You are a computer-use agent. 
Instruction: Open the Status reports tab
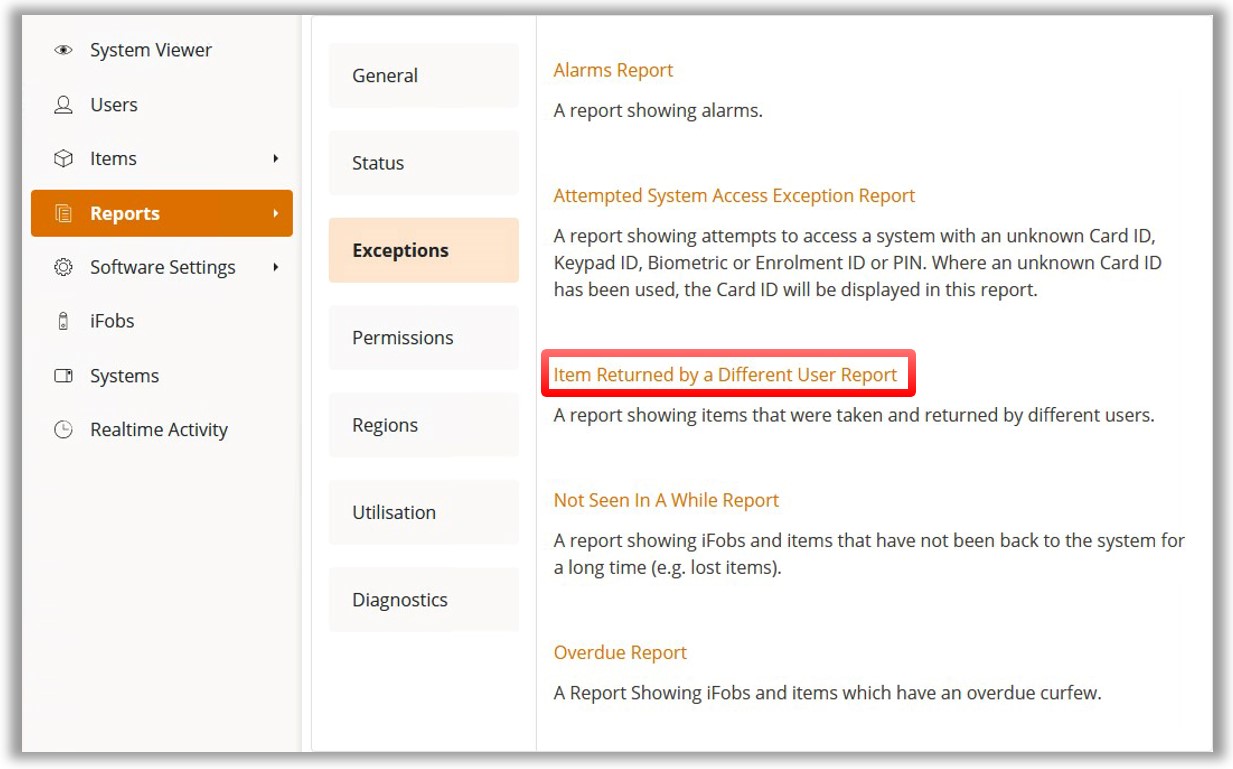[x=423, y=163]
